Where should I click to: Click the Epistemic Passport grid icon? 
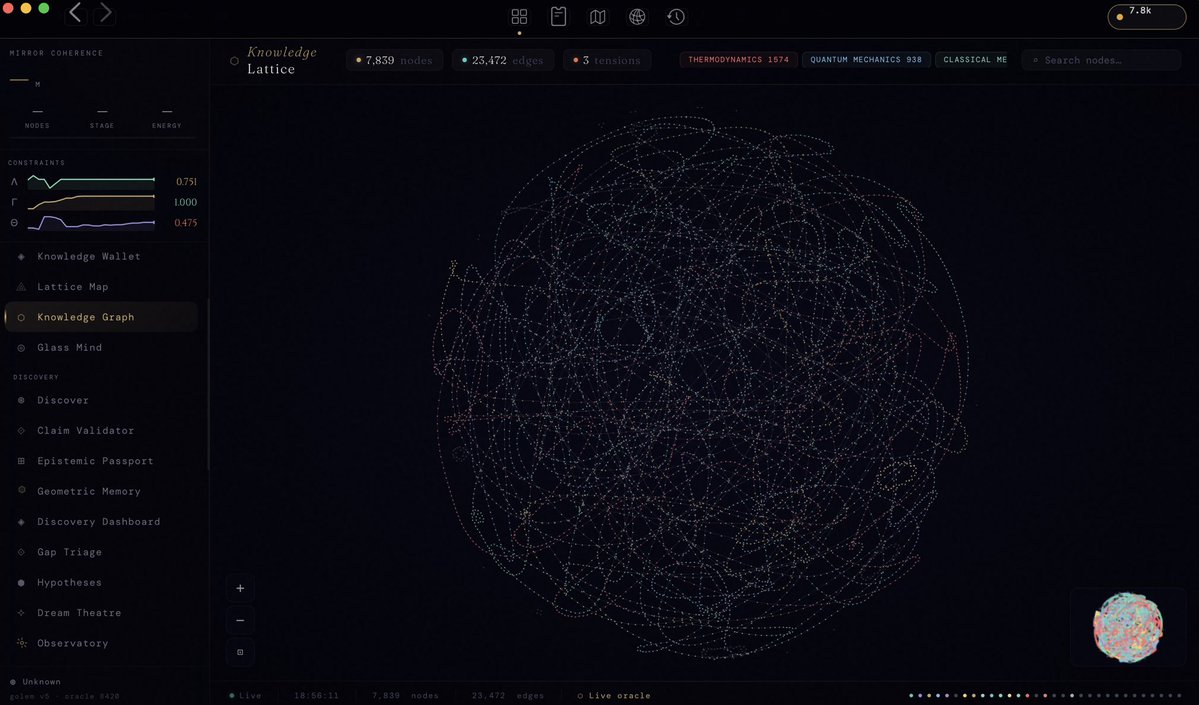[x=21, y=461]
